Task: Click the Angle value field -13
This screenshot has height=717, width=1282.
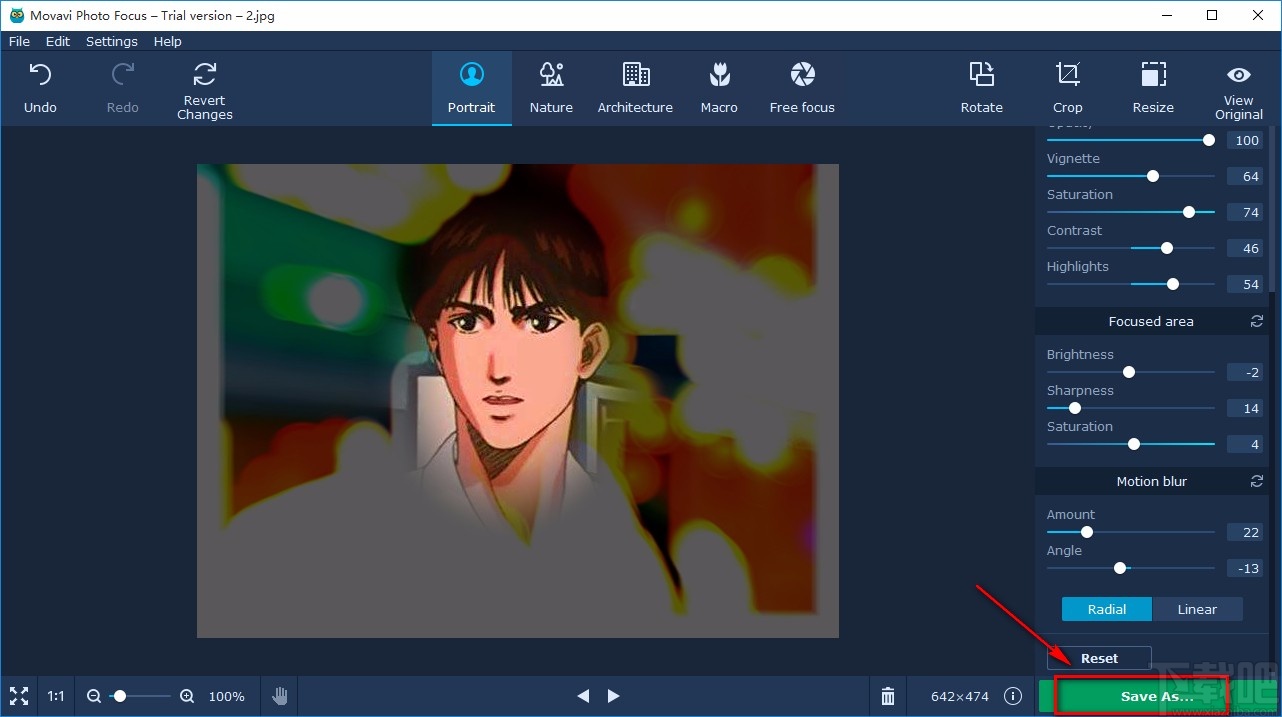Action: pos(1245,568)
